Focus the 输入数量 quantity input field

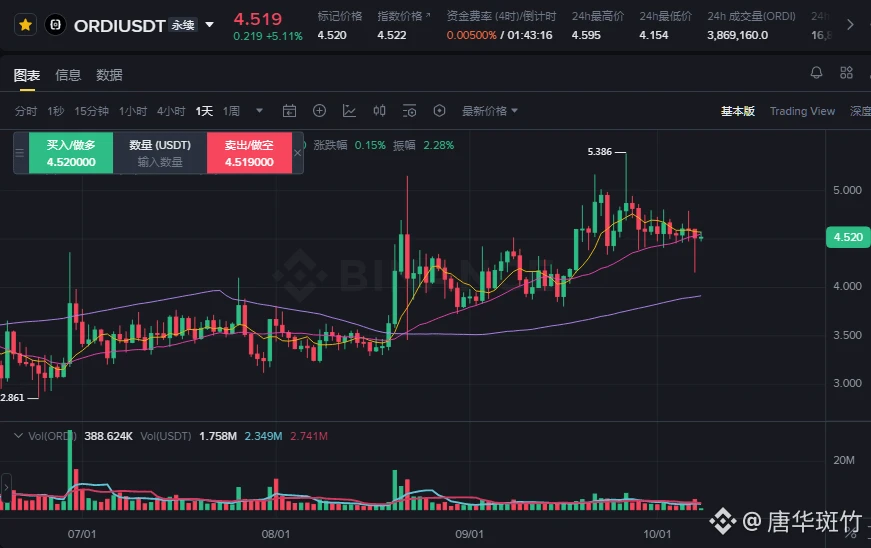[160, 162]
